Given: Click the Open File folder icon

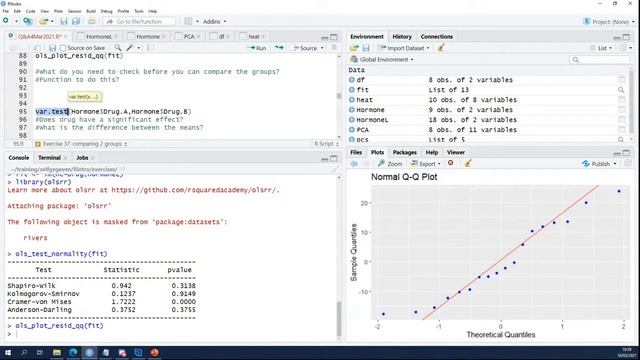Looking at the screenshot, I should (x=44, y=21).
